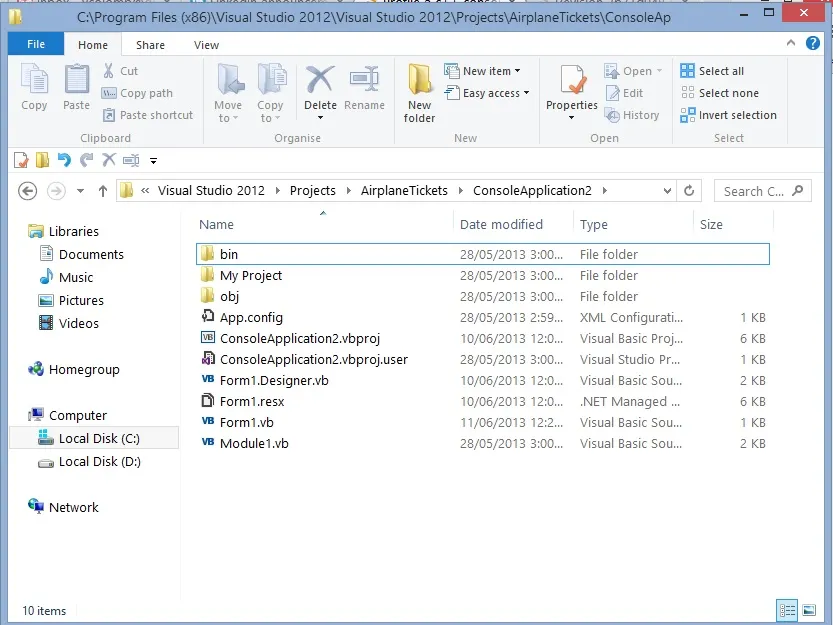
Task: Click Paste shortcut
Action: (148, 115)
